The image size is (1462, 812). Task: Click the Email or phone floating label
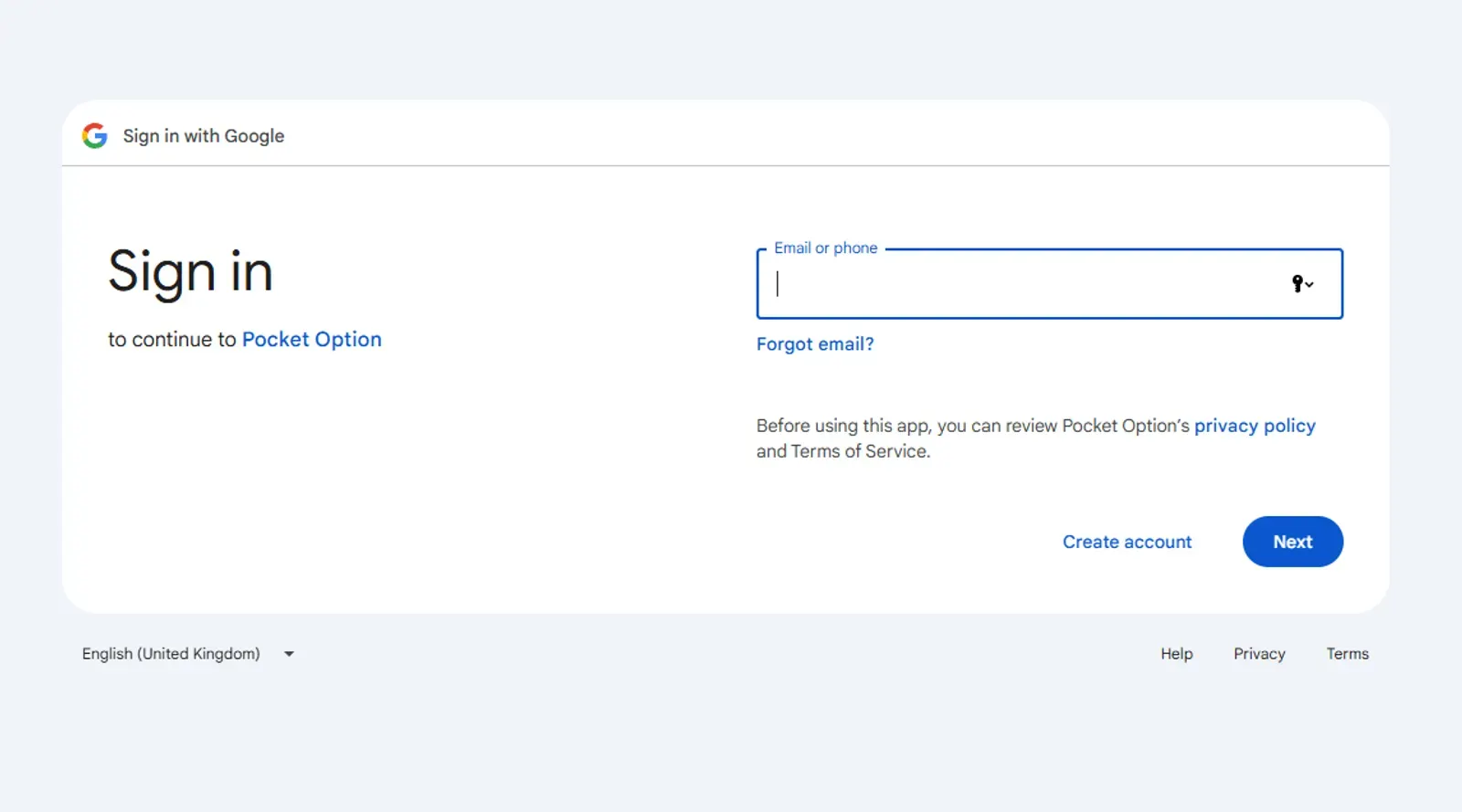pyautogui.click(x=825, y=248)
